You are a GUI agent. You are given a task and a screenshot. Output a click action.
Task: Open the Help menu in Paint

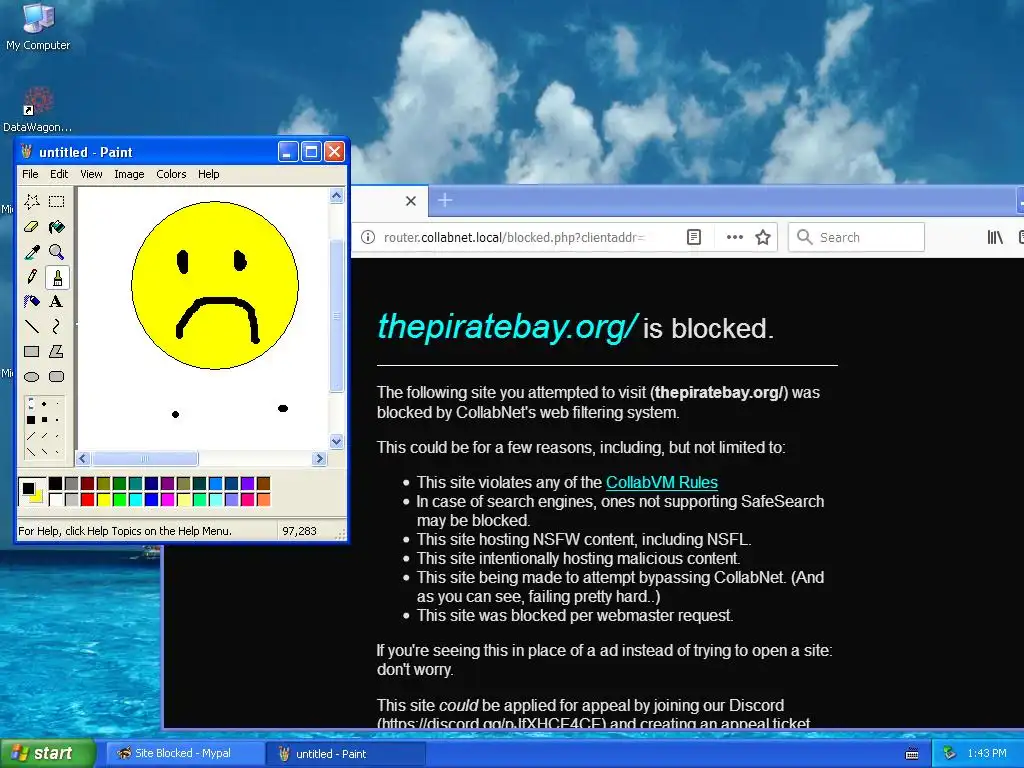(209, 174)
